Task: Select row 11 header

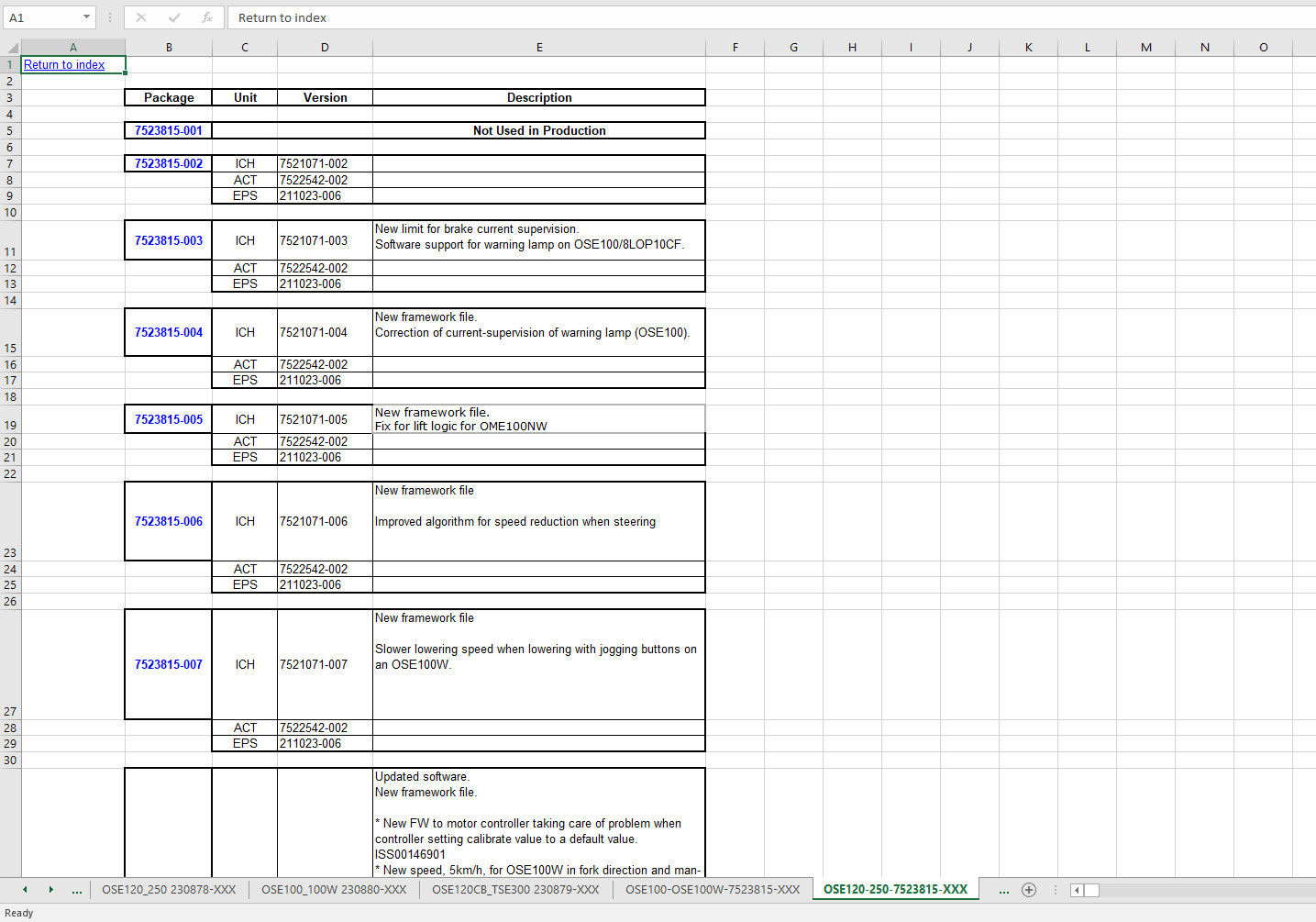Action: pyautogui.click(x=10, y=240)
